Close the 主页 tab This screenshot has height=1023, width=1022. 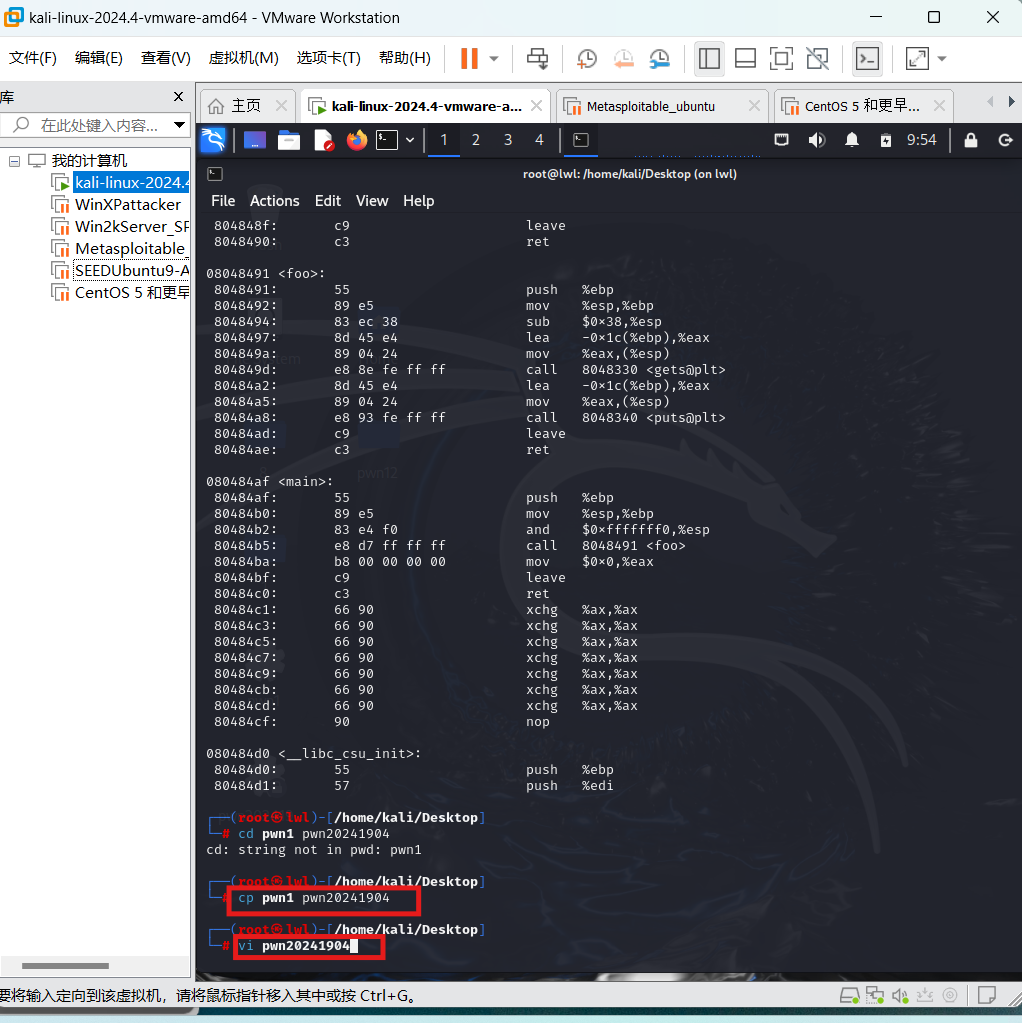(x=281, y=106)
